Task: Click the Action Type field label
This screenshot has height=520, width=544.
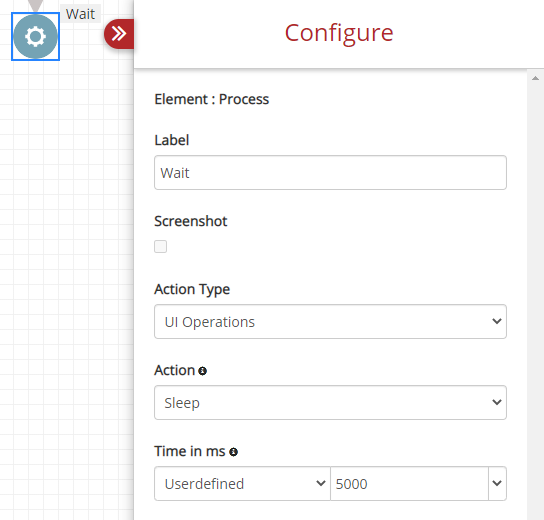Action: [192, 289]
